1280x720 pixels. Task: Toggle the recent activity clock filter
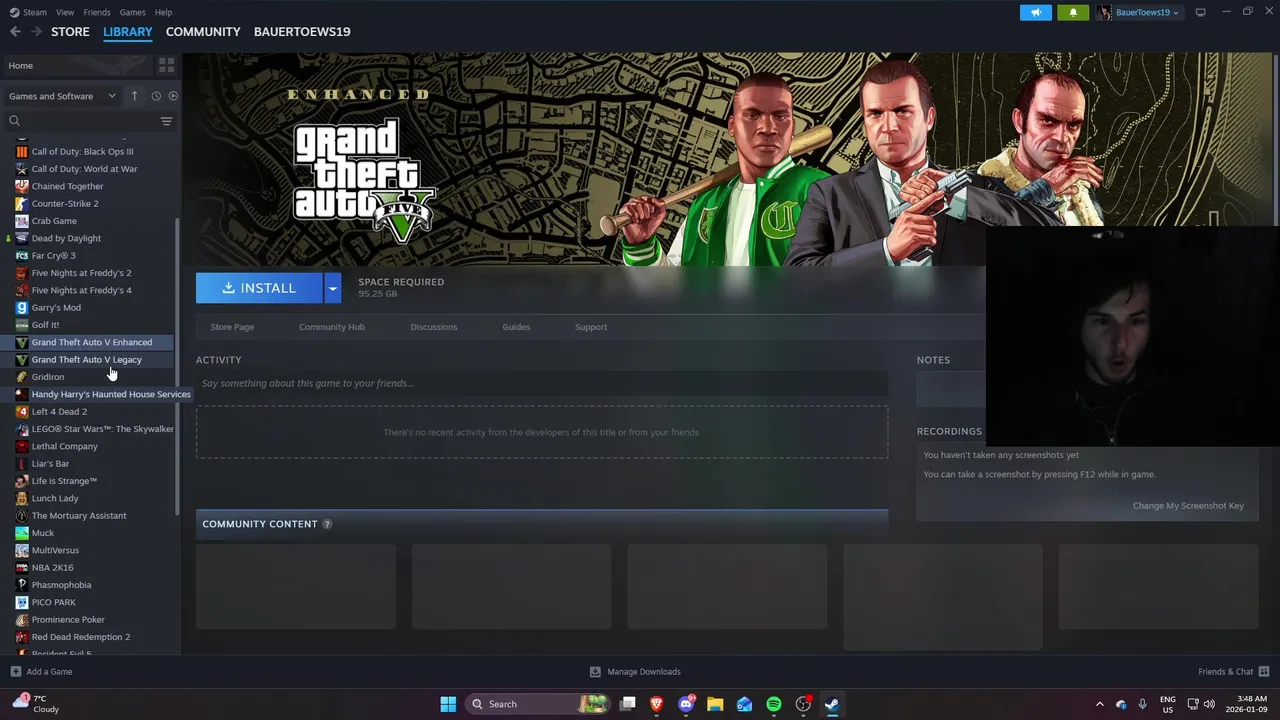(x=156, y=96)
